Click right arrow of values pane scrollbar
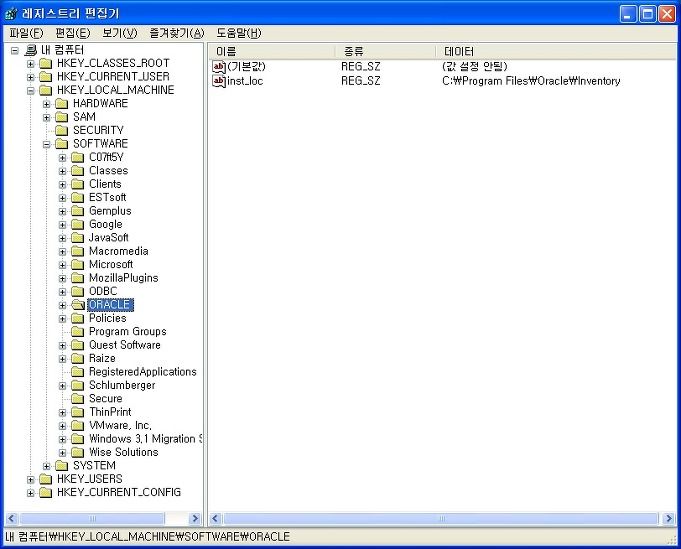Viewport: 681px width, 549px height. 669,519
